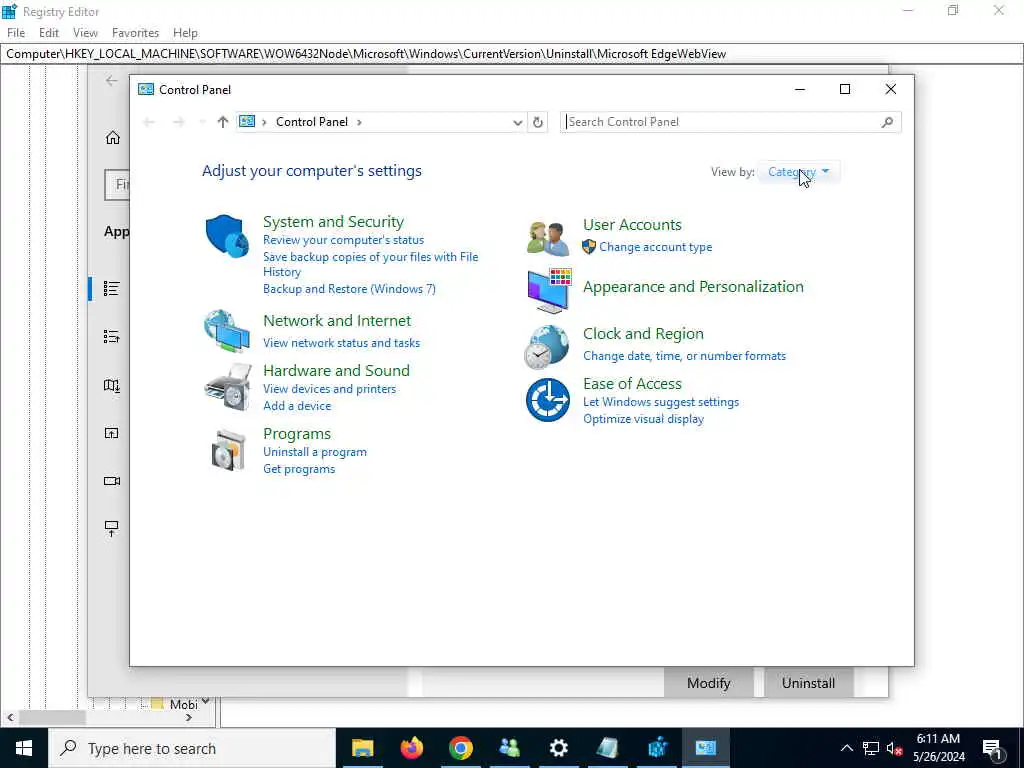Open the Favorites menu in Registry Editor
This screenshot has height=768, width=1024.
(x=135, y=33)
